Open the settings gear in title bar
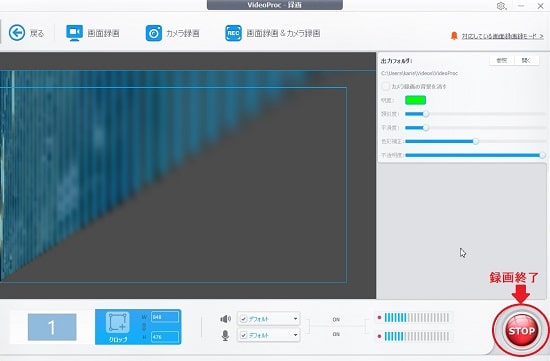Screen dimensions: 550x361 click(501, 6)
